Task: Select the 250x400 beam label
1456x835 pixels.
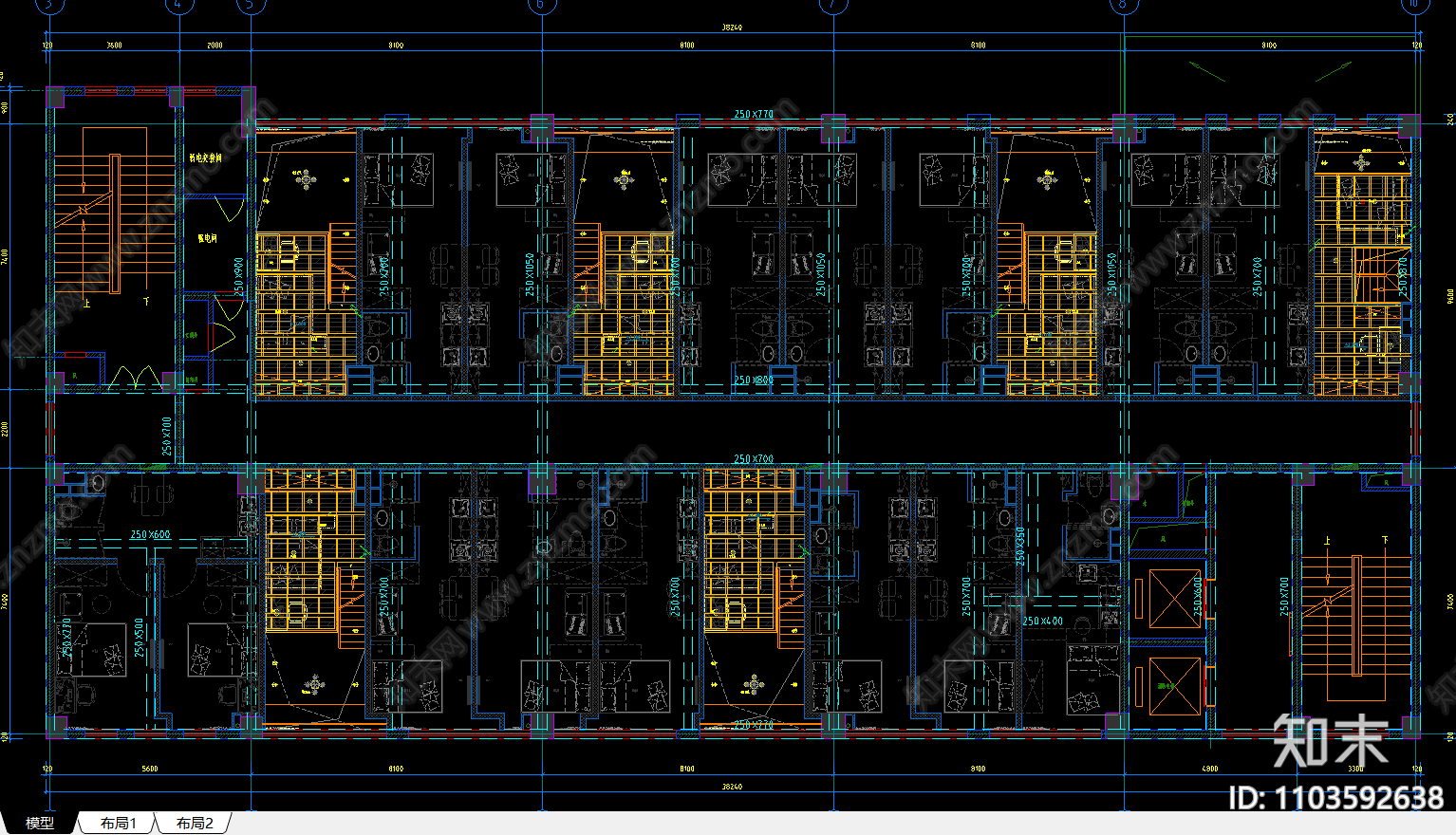Action: [1042, 622]
